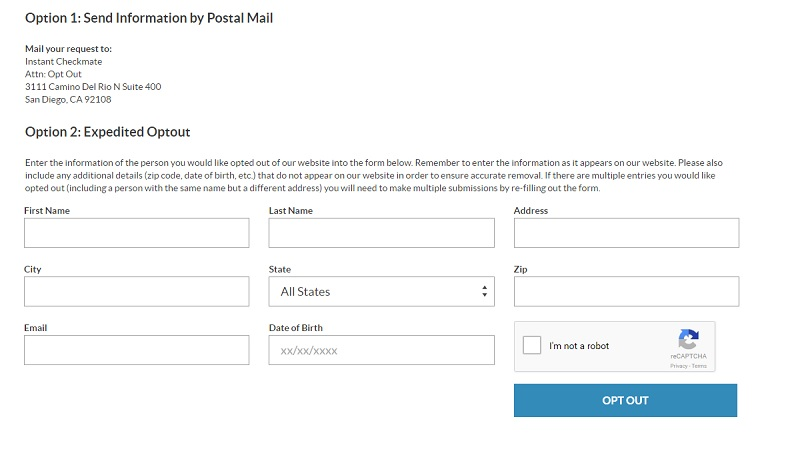Click the State dropdown arrows
Viewport: 800px width, 450px height.
484,291
